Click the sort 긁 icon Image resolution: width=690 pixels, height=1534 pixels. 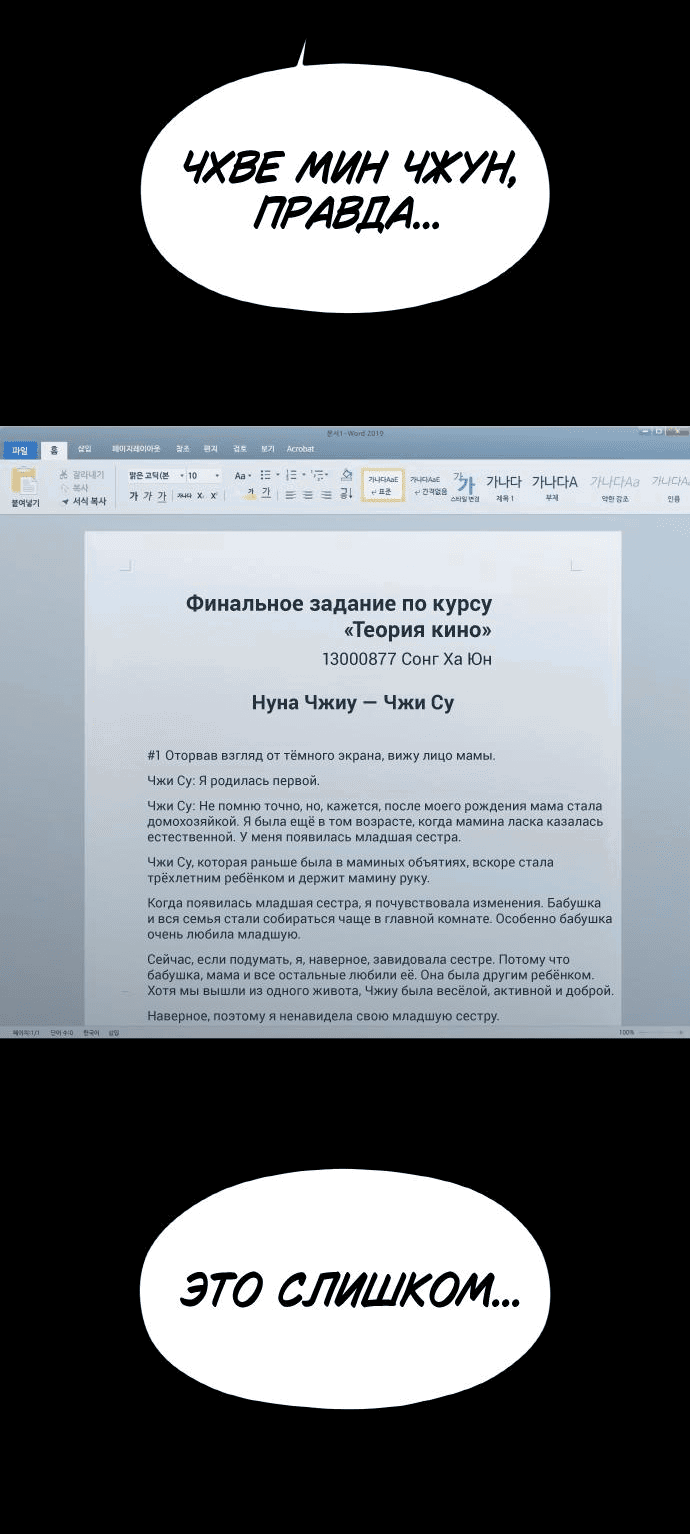[346, 494]
